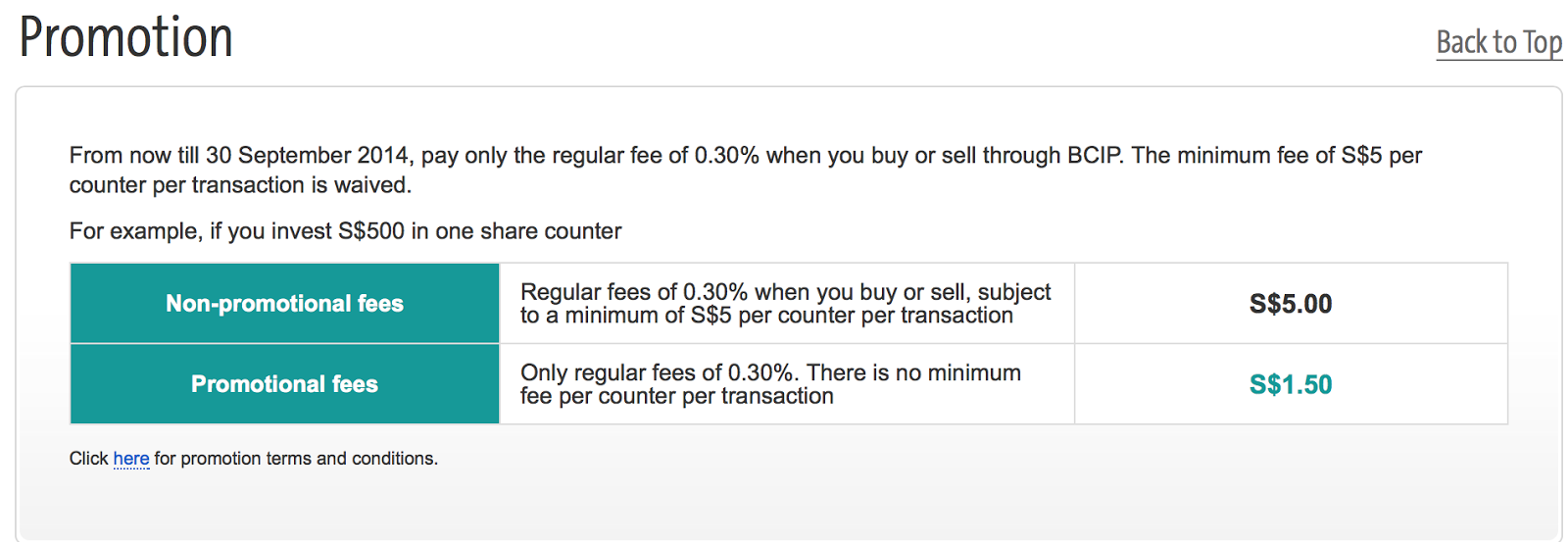Select the Promotional fees header cell
The width and height of the screenshot is (1568, 542).
tap(285, 384)
